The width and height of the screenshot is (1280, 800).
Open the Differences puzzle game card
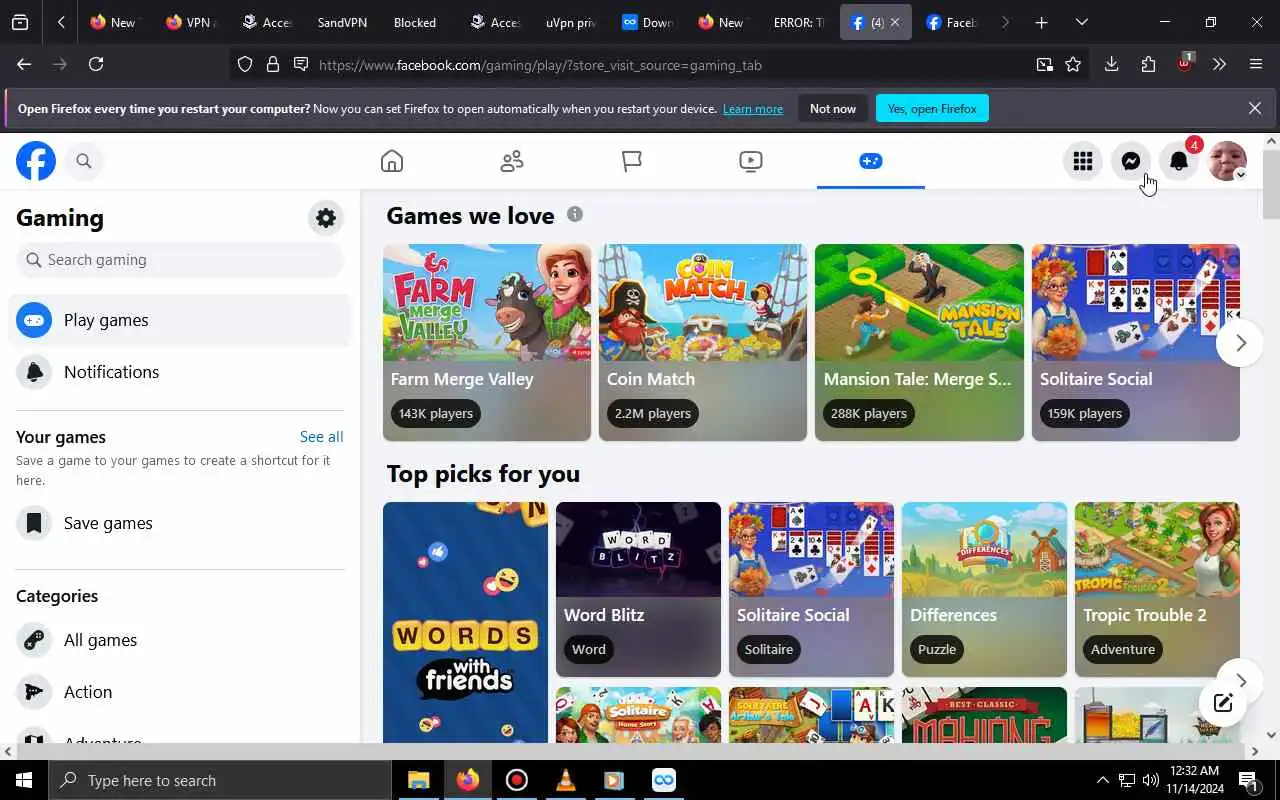984,589
